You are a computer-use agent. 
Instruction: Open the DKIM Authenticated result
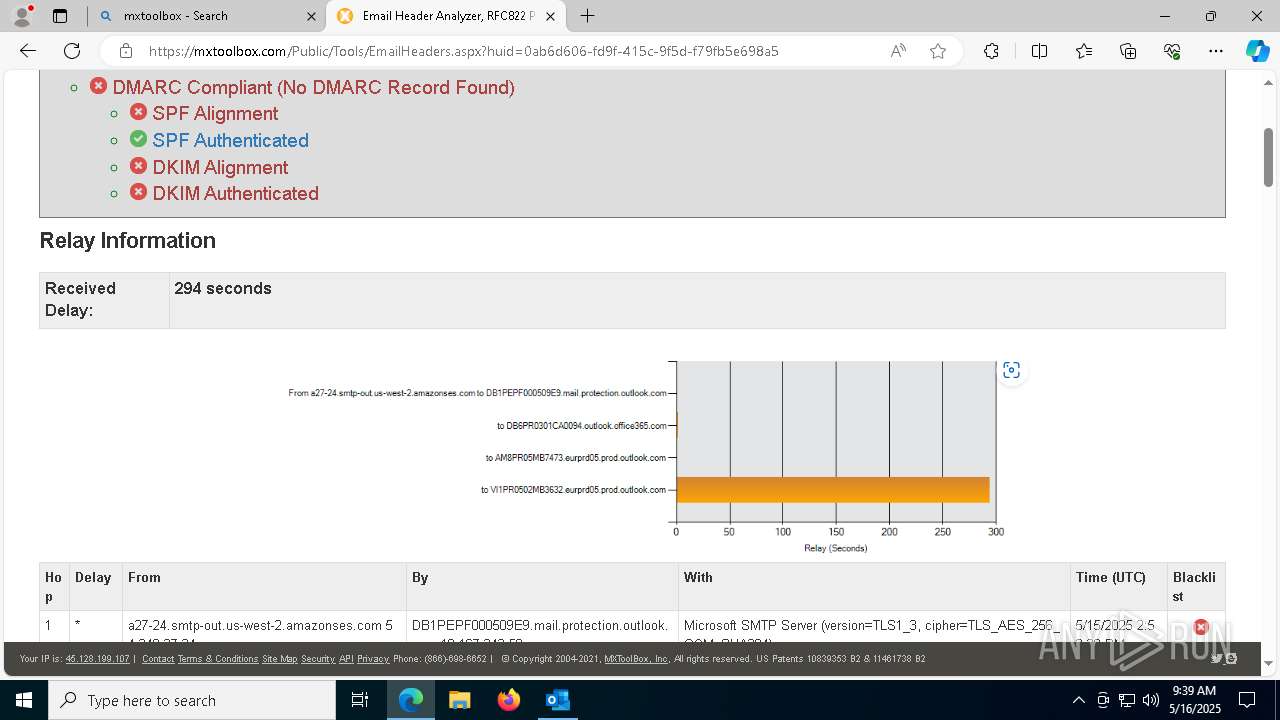pos(235,194)
